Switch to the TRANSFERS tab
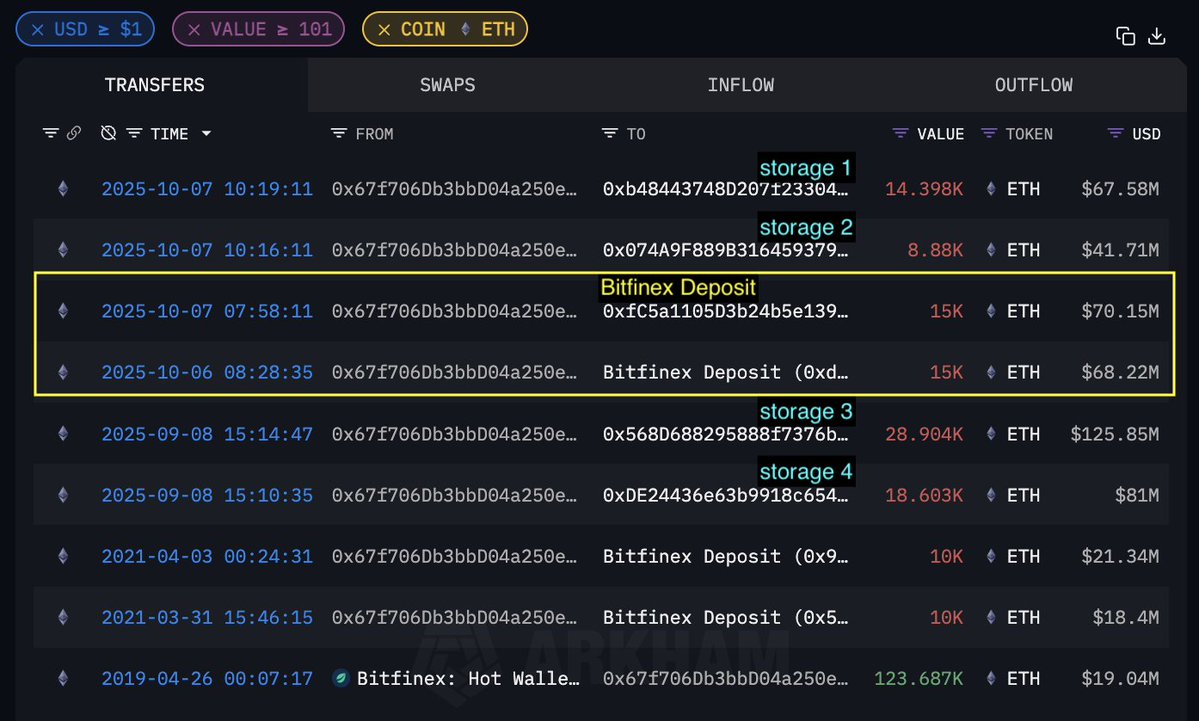The width and height of the screenshot is (1199, 721). pyautogui.click(x=154, y=85)
